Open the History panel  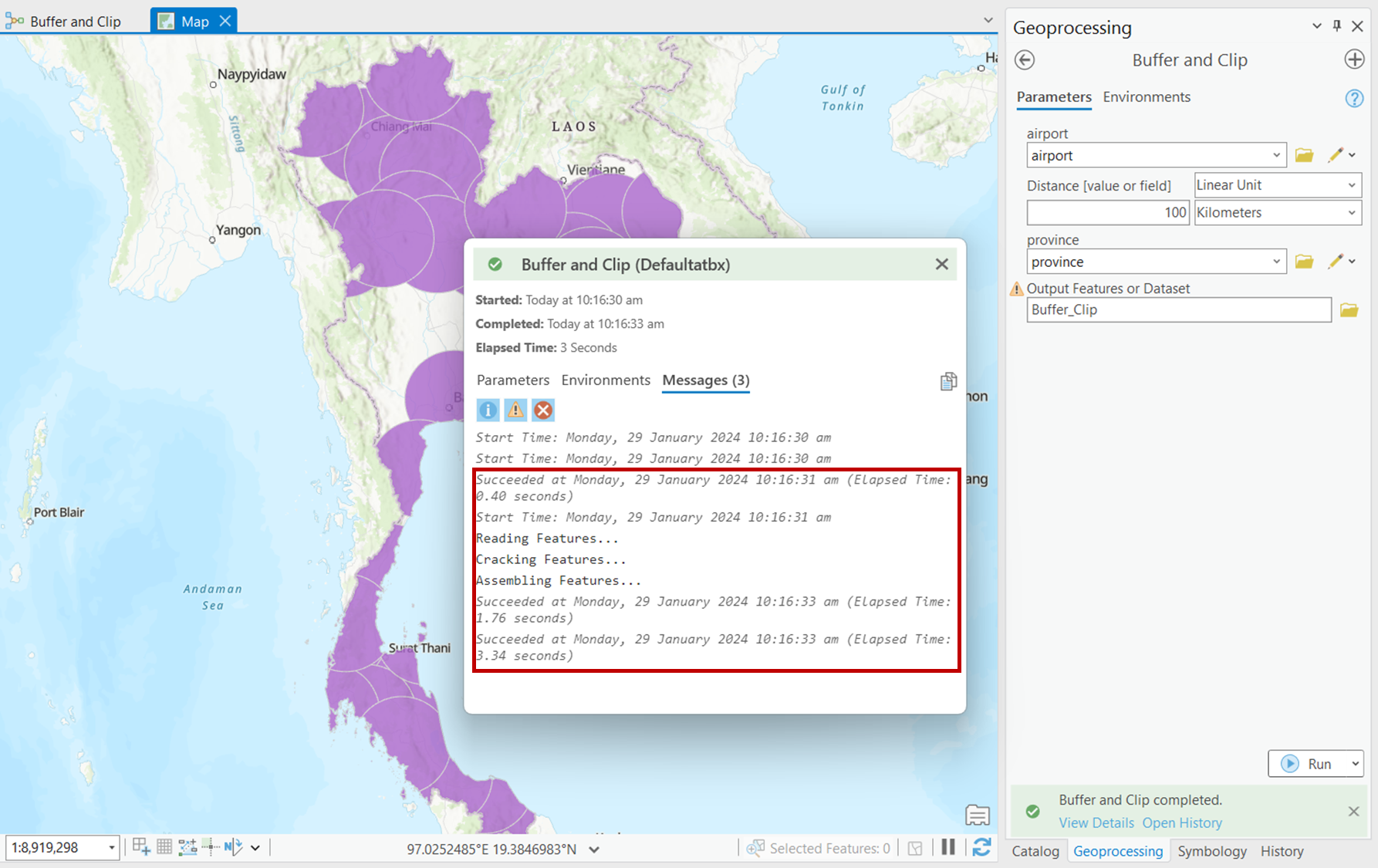[1281, 851]
